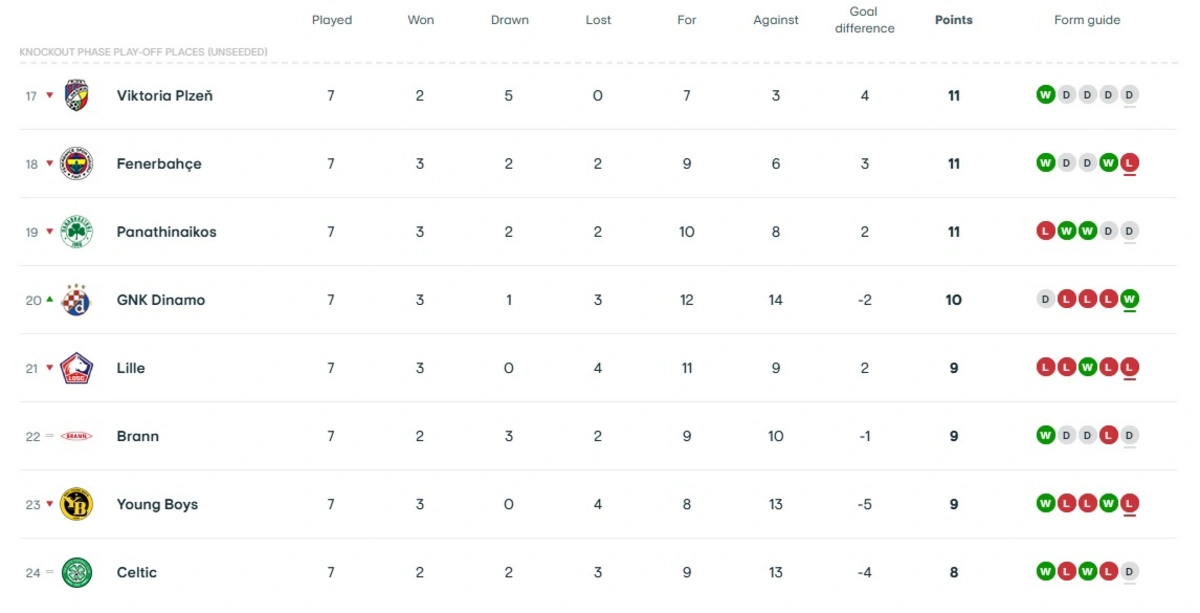Screen dimensions: 1200x613
Task: Click Brann's red L form badge
Action: tap(1109, 436)
